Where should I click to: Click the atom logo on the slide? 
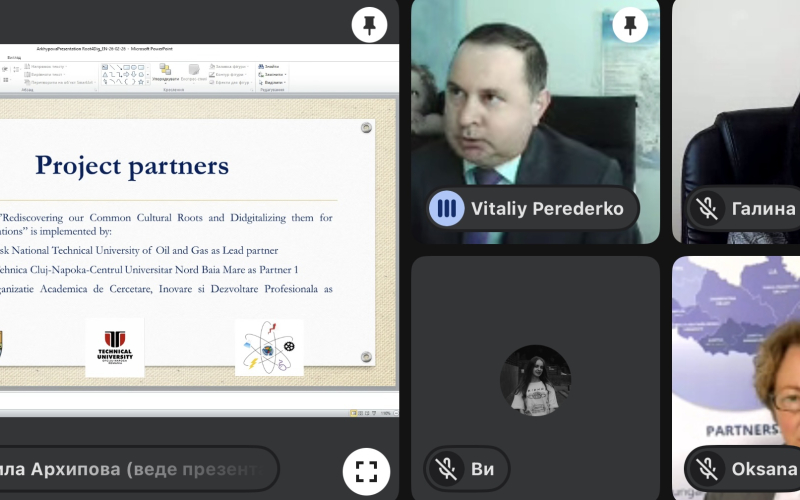tap(269, 347)
